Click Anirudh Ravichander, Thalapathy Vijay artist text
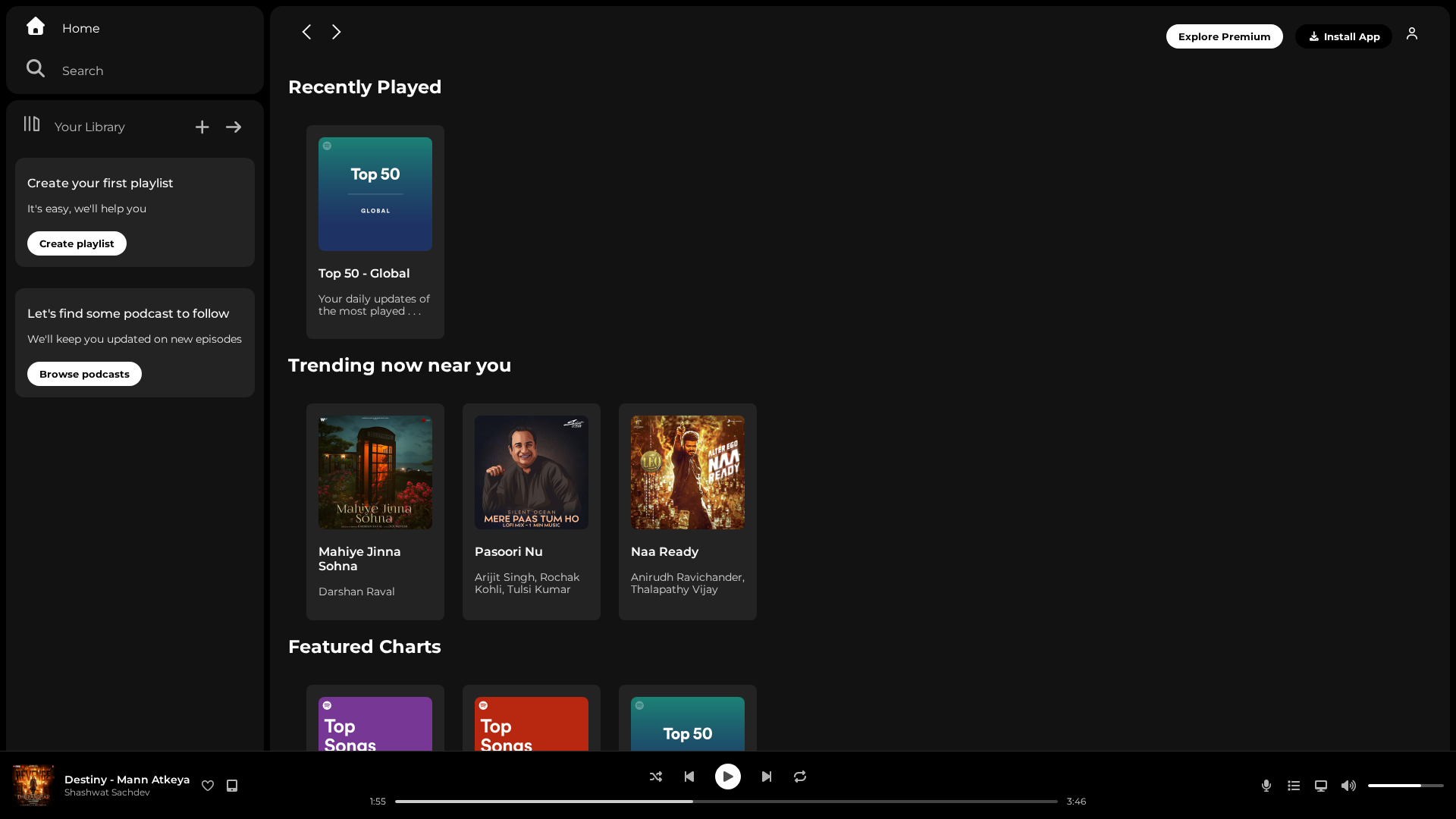Viewport: 1456px width, 819px height. (688, 583)
